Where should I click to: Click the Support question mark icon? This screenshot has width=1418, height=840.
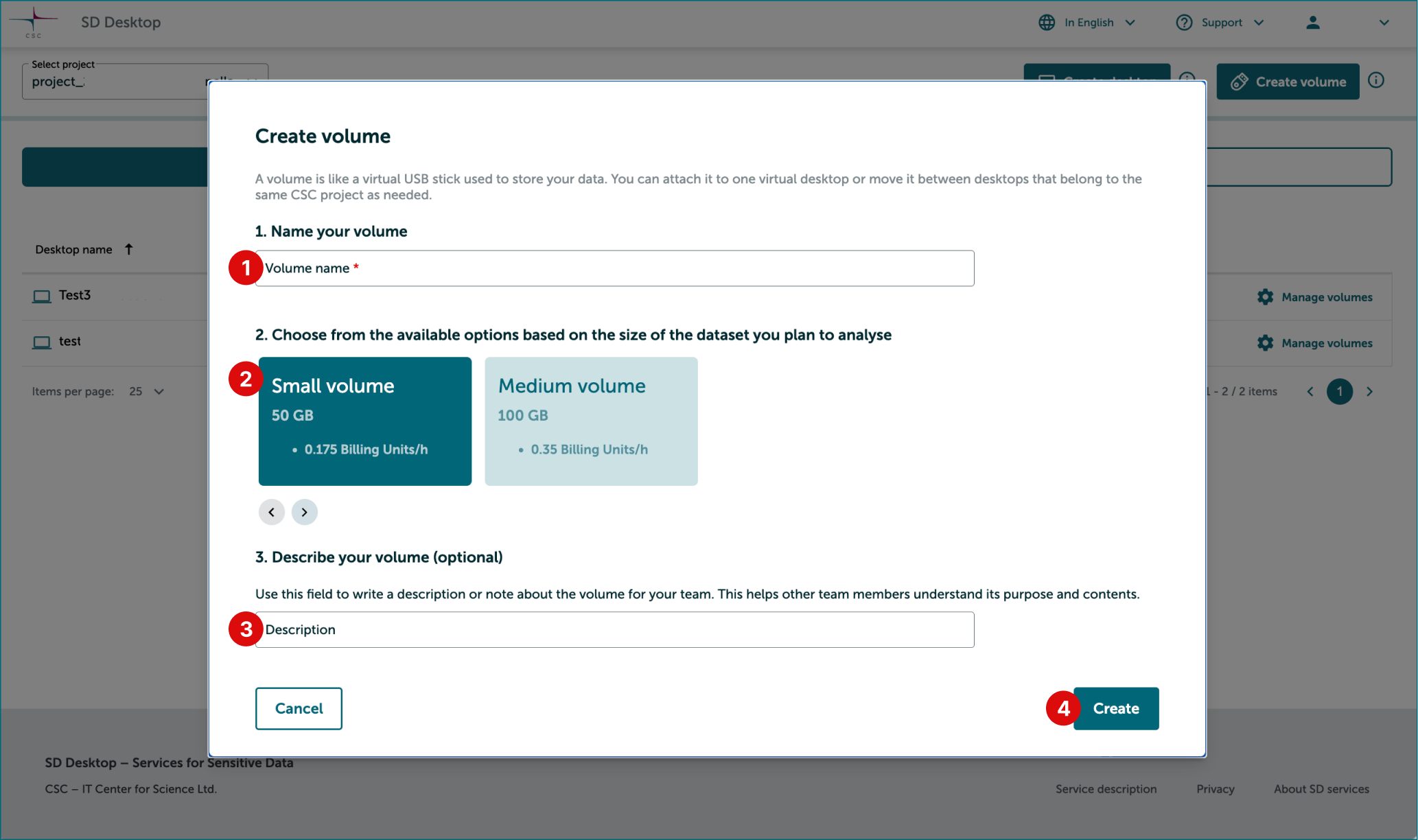point(1184,23)
